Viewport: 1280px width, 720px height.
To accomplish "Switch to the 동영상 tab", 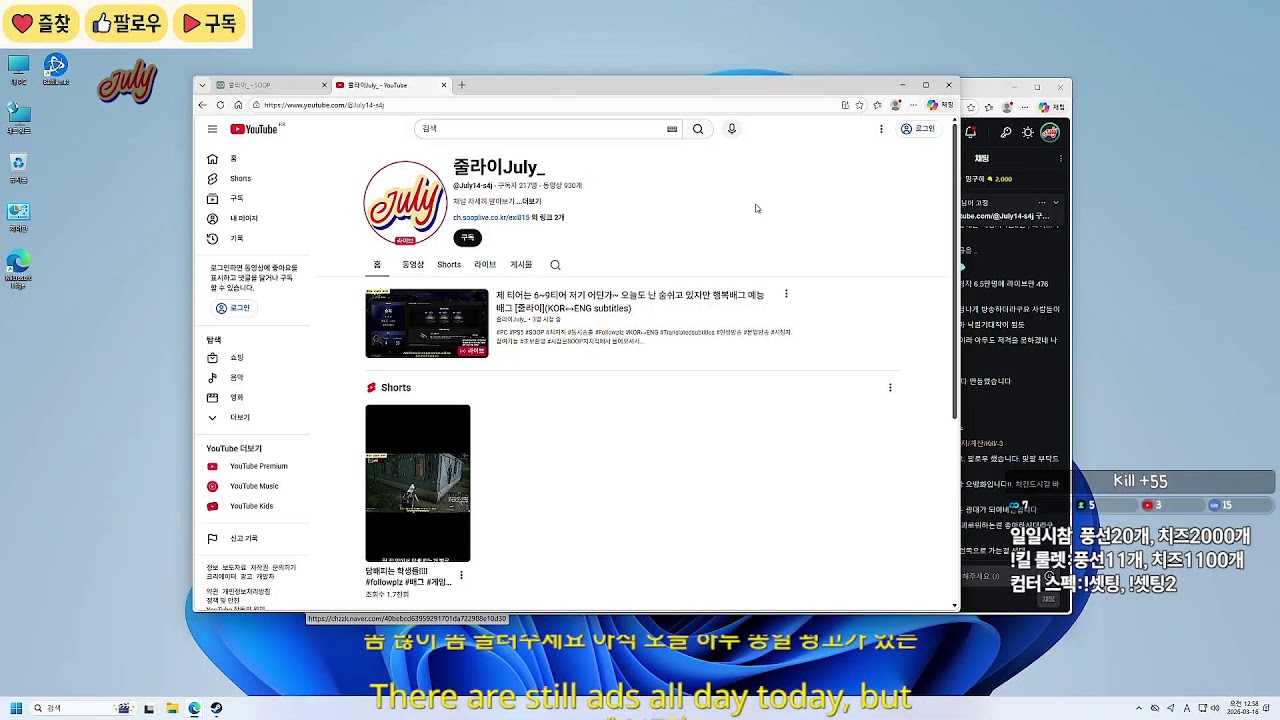I will tap(413, 265).
